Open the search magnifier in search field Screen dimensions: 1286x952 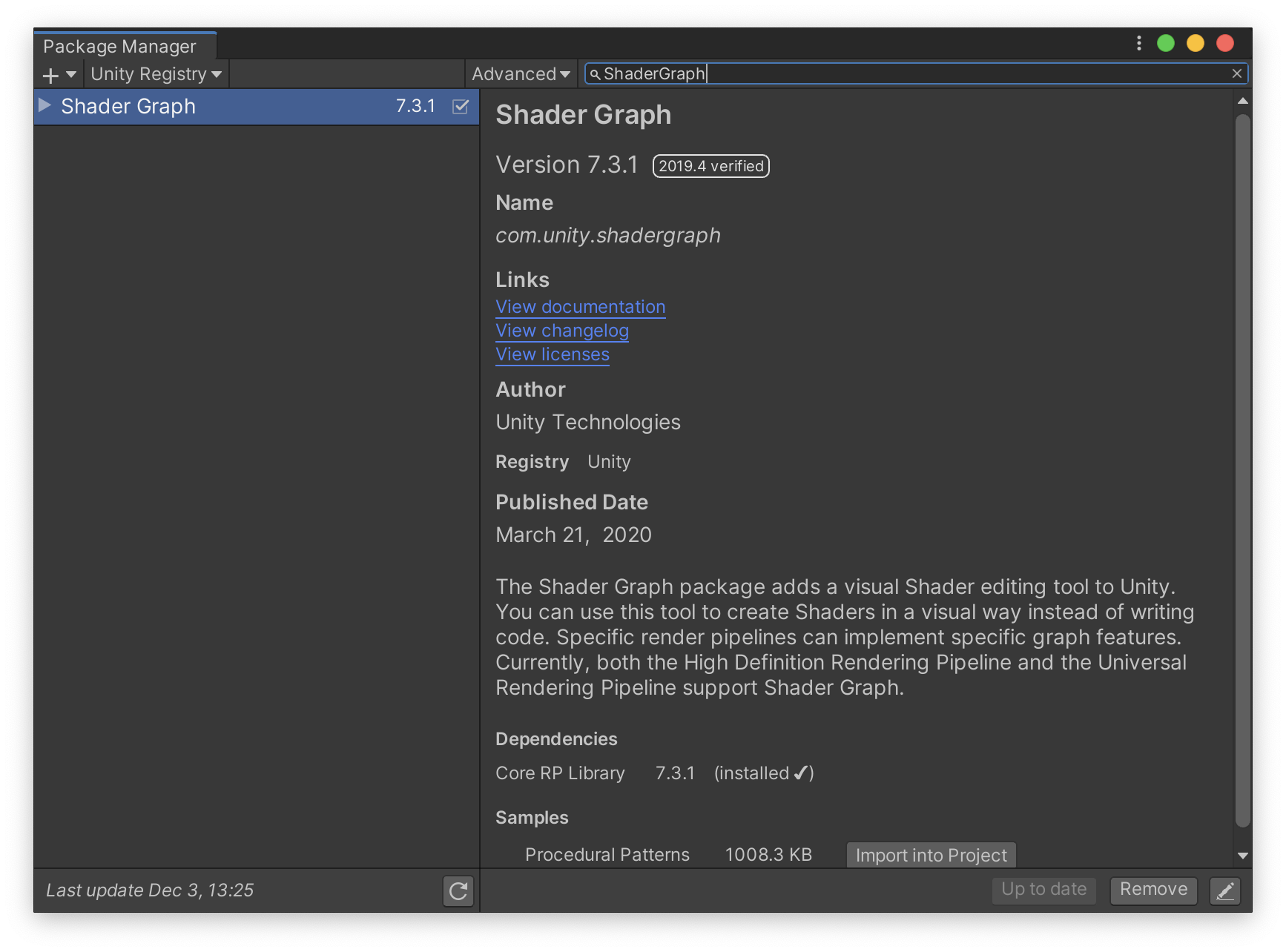(596, 73)
